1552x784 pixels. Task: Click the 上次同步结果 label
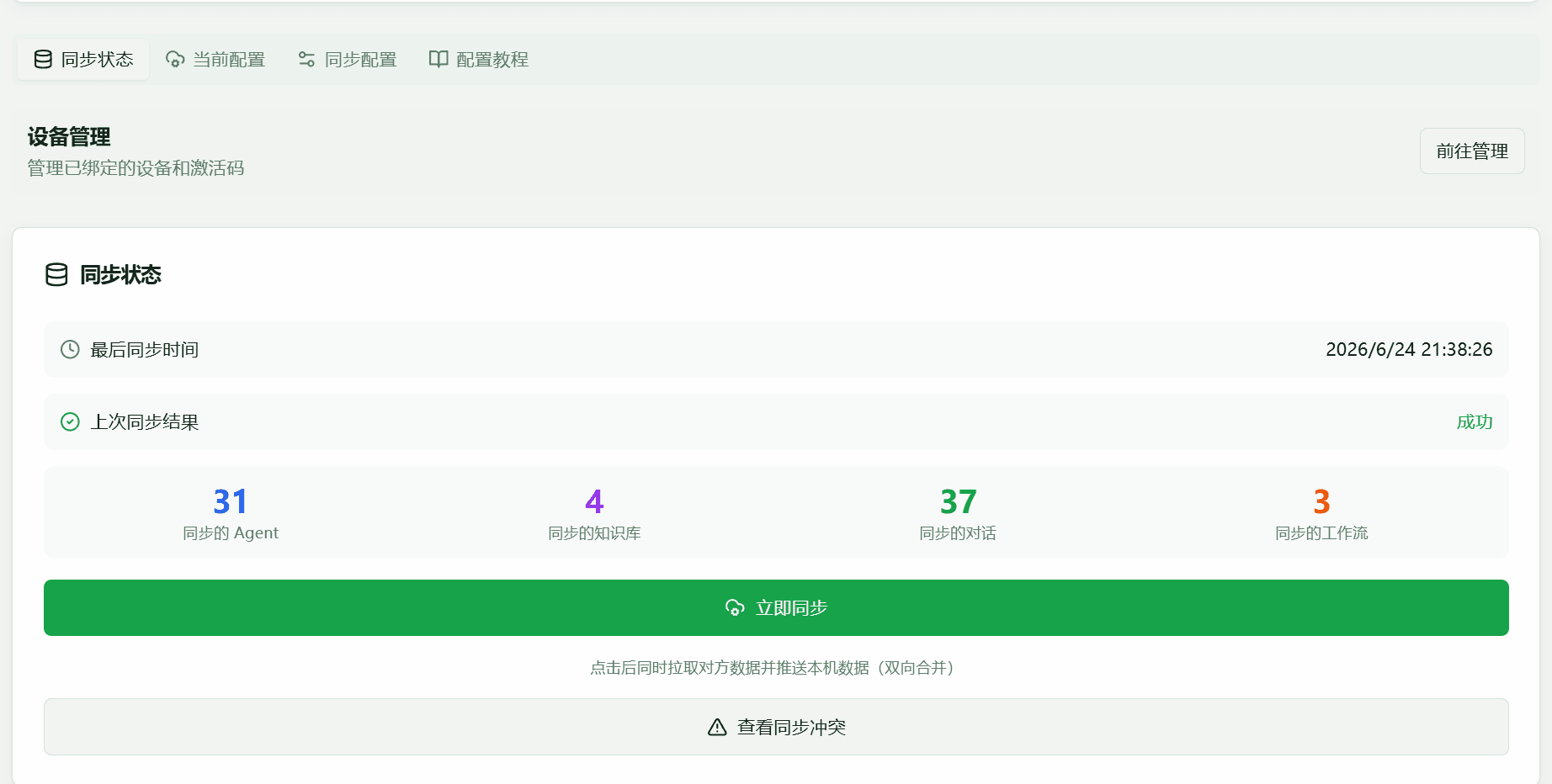click(x=144, y=422)
